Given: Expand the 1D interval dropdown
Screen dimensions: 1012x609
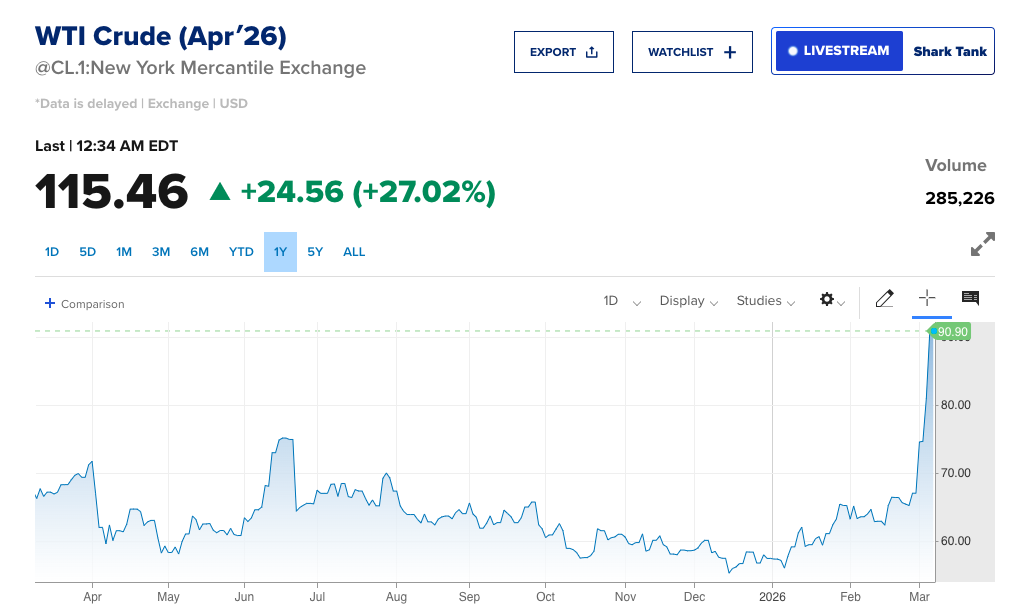Looking at the screenshot, I should (x=621, y=301).
